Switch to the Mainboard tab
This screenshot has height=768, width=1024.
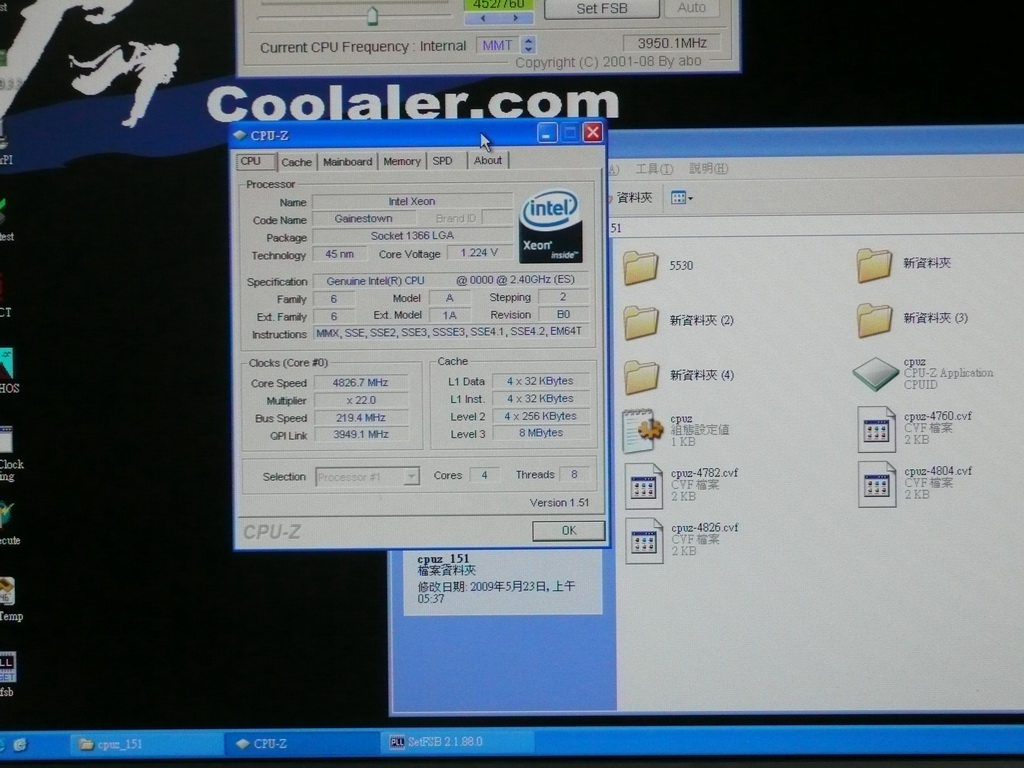(347, 161)
